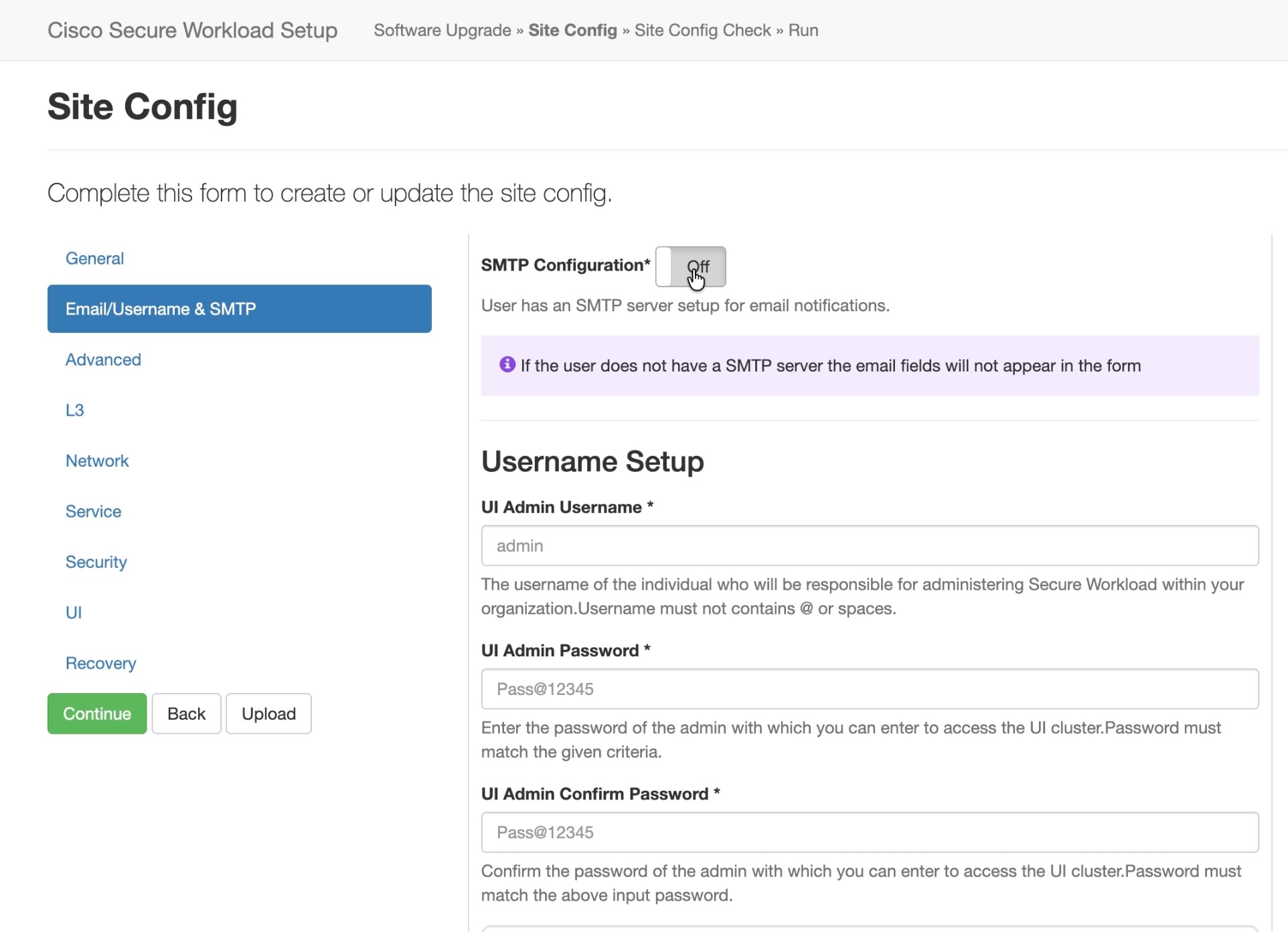
Task: Toggle the SMTP Configuration switch
Action: [x=690, y=266]
